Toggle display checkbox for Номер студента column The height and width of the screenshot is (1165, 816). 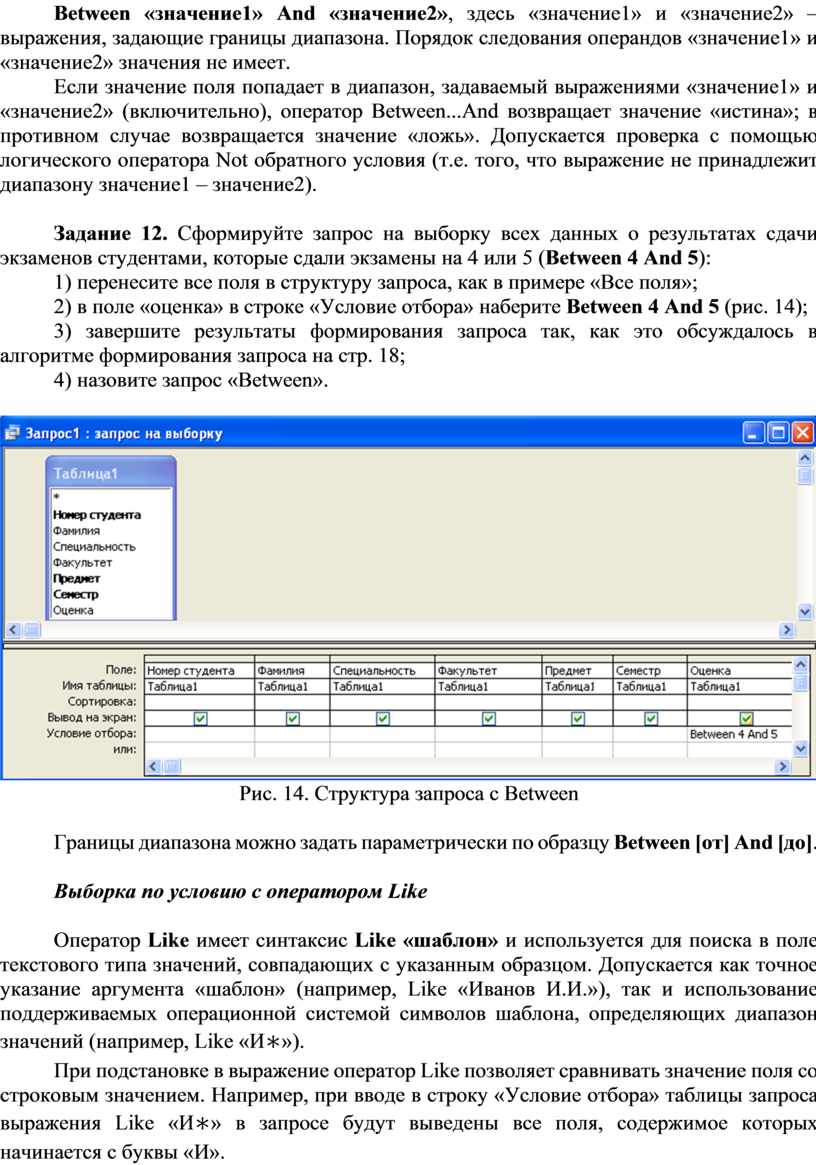coord(200,718)
